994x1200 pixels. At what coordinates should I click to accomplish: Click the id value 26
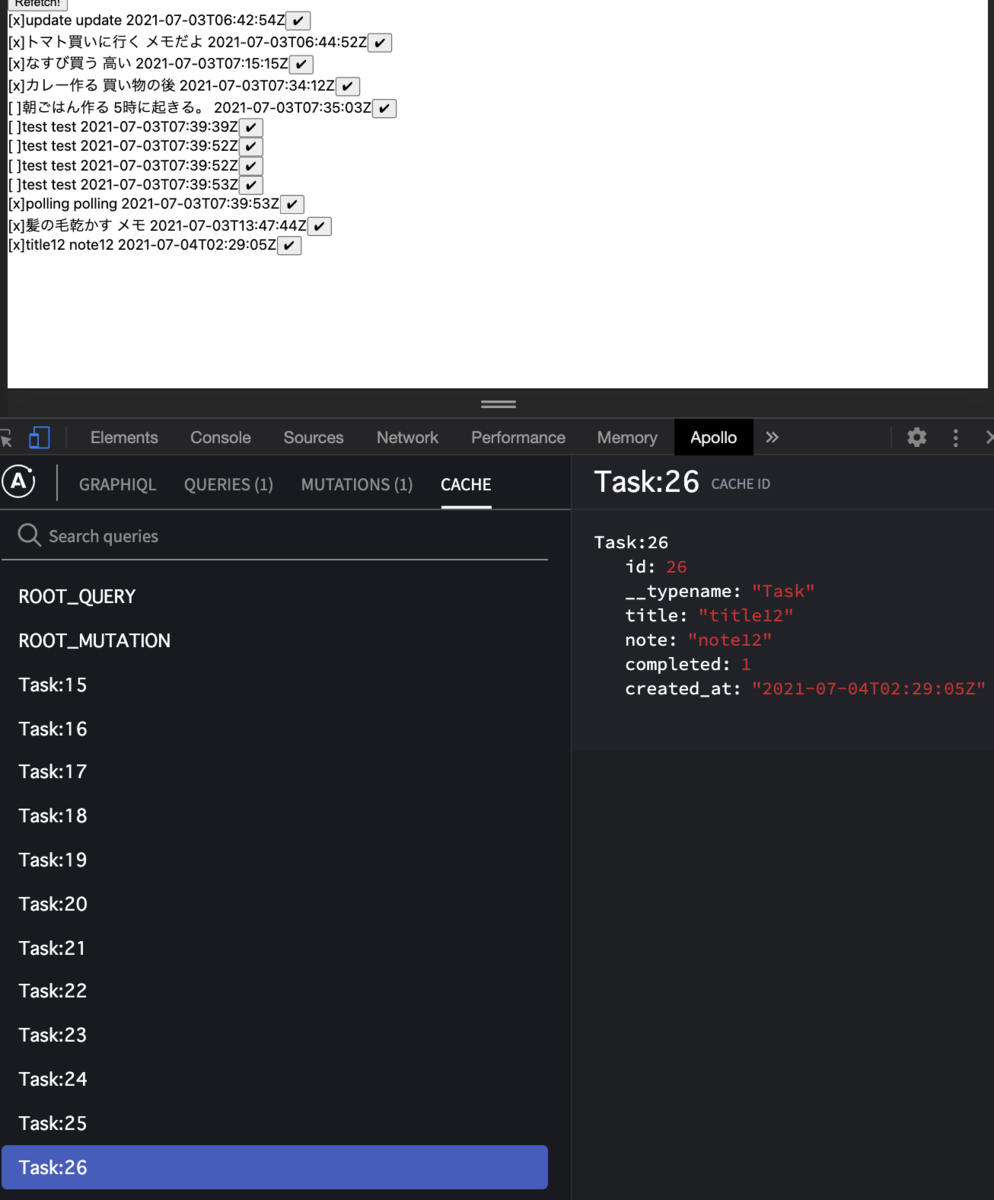tap(676, 567)
